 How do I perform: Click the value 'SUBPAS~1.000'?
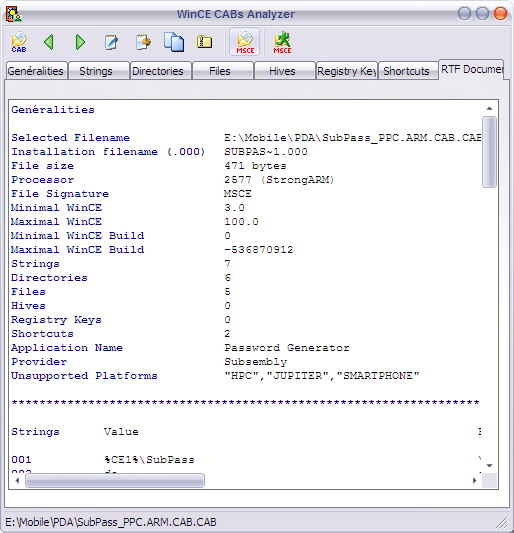(266, 152)
